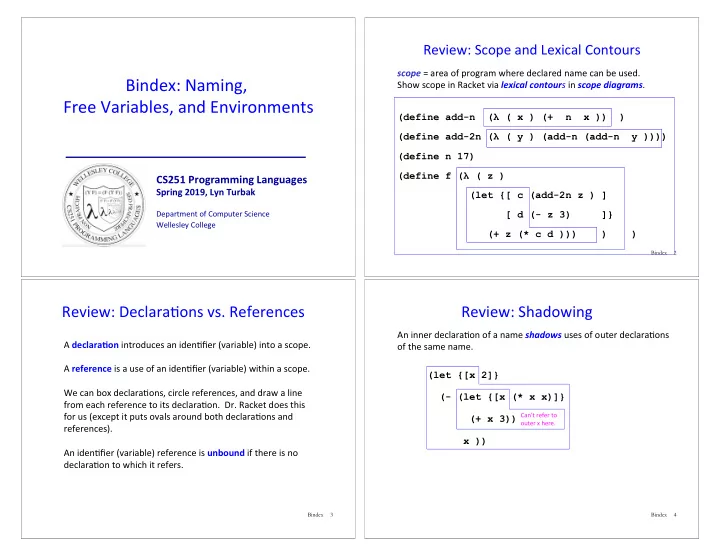This screenshot has width=720, height=557.
Task: Click the boxed '(λ ( y ) (add-n (add-n y )))' expression
Action: 574,137
